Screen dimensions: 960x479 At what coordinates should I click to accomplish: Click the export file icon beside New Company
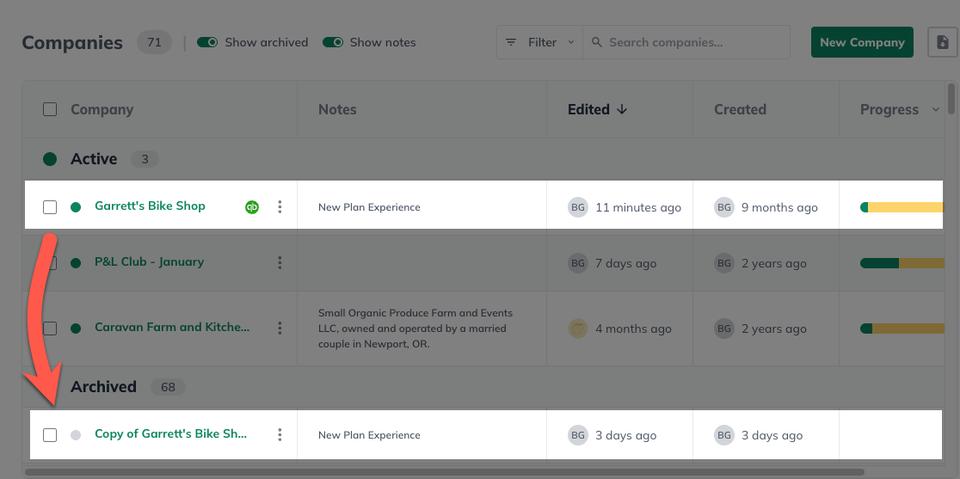pyautogui.click(x=942, y=42)
